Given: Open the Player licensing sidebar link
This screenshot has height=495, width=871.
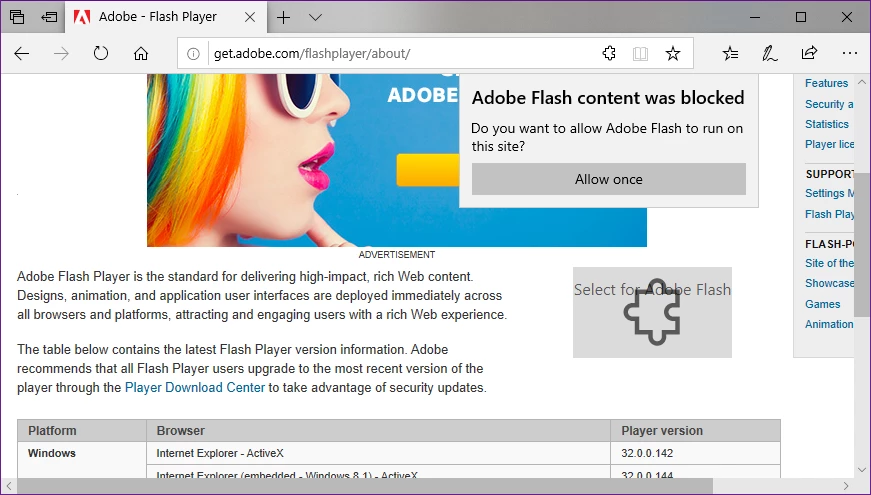Looking at the screenshot, I should coord(829,144).
